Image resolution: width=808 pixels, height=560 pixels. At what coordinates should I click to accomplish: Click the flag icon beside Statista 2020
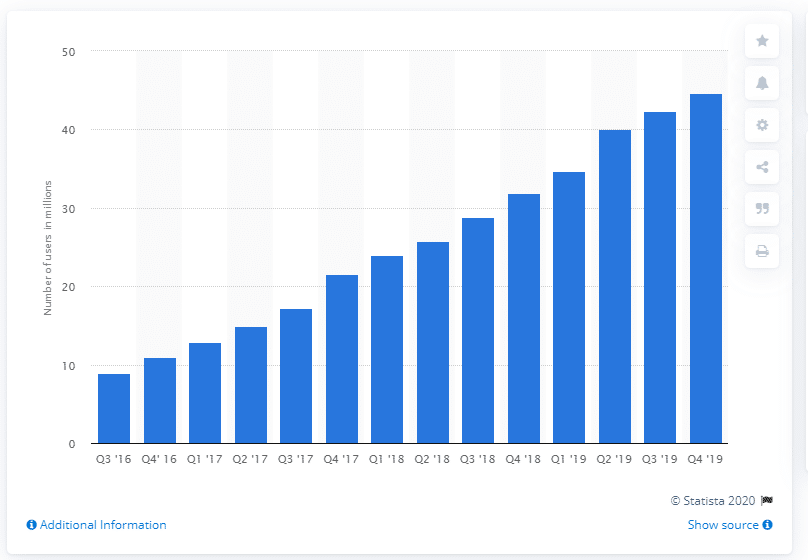pyautogui.click(x=767, y=501)
